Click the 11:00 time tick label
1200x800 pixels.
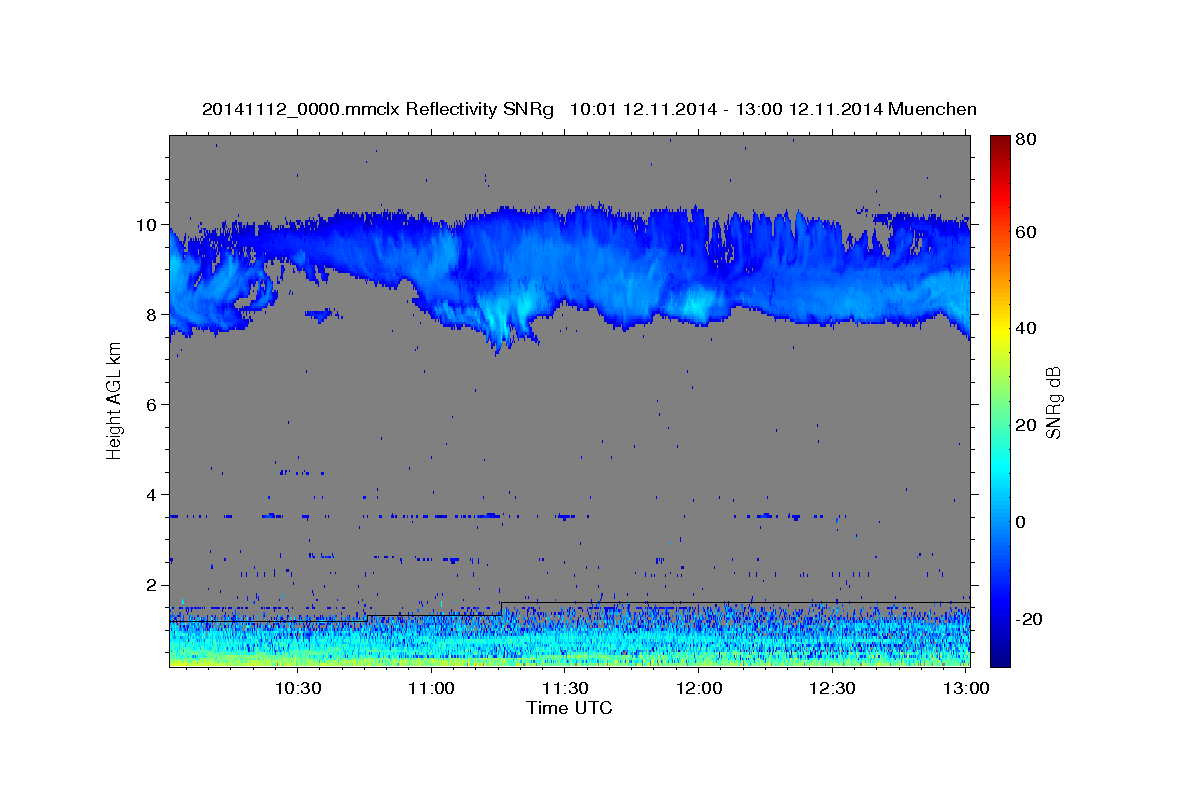[x=431, y=688]
